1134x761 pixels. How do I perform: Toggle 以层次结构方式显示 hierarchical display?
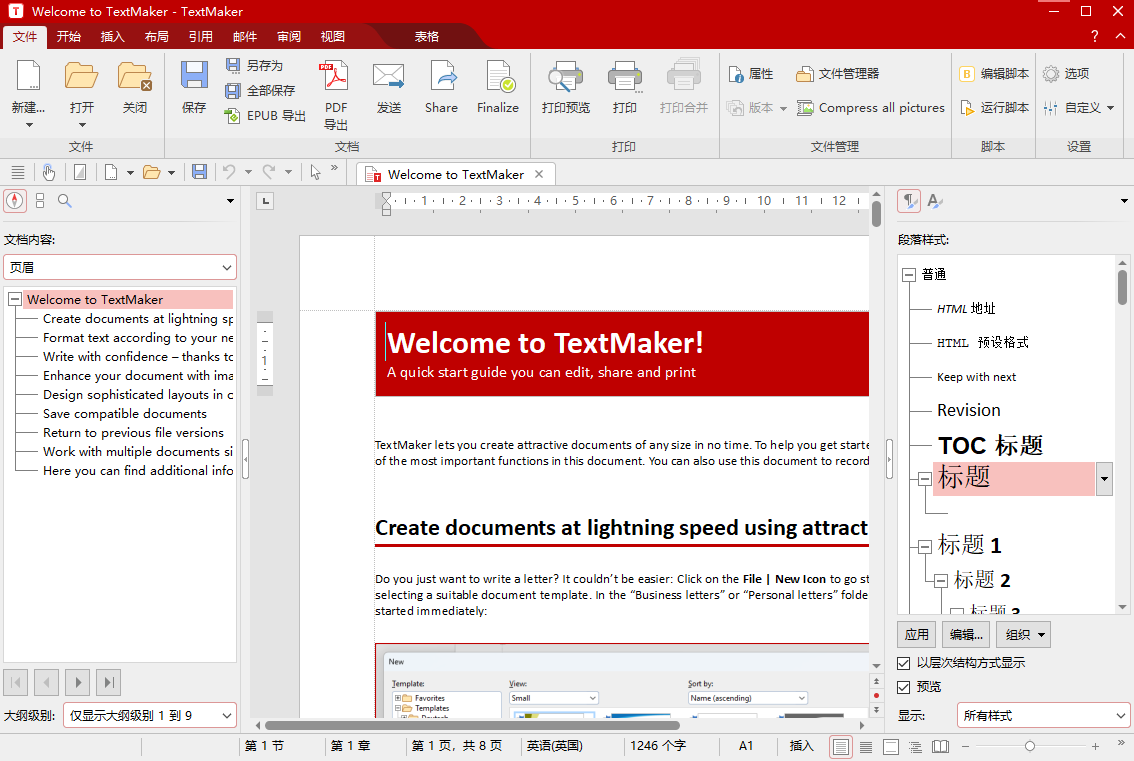pyautogui.click(x=904, y=662)
